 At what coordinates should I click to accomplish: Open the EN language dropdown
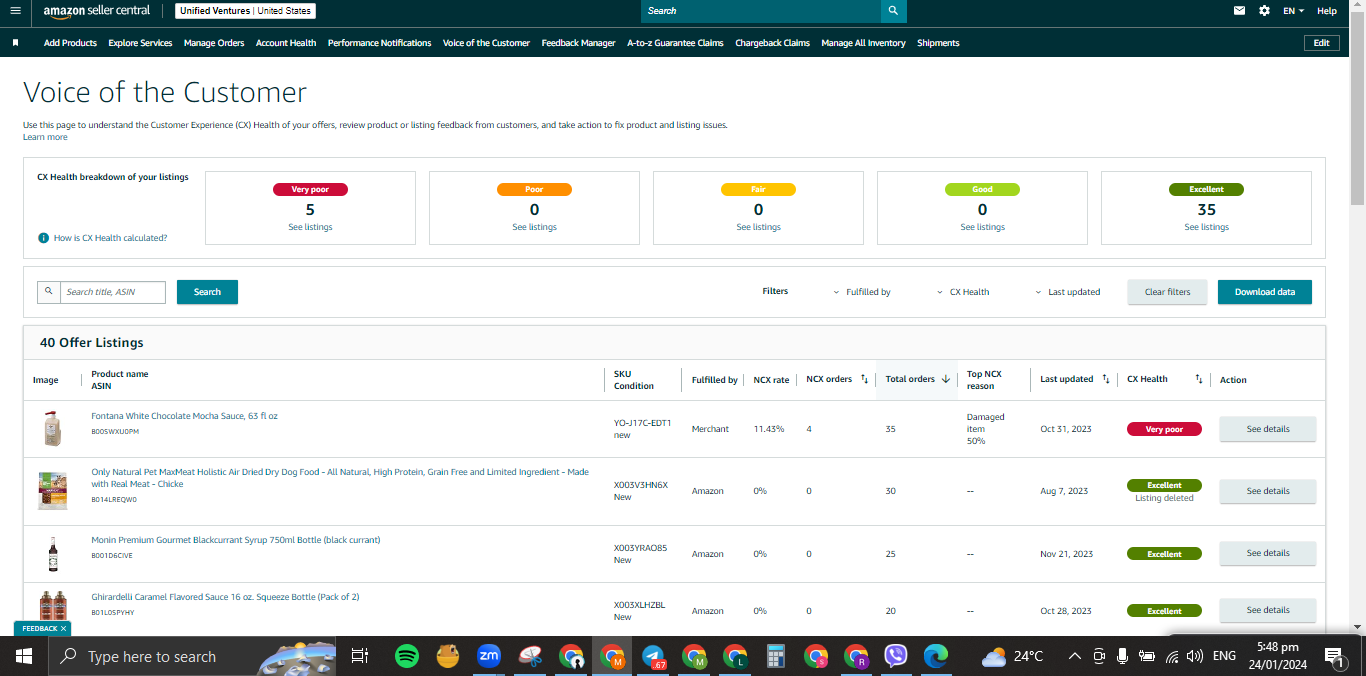pyautogui.click(x=1294, y=11)
